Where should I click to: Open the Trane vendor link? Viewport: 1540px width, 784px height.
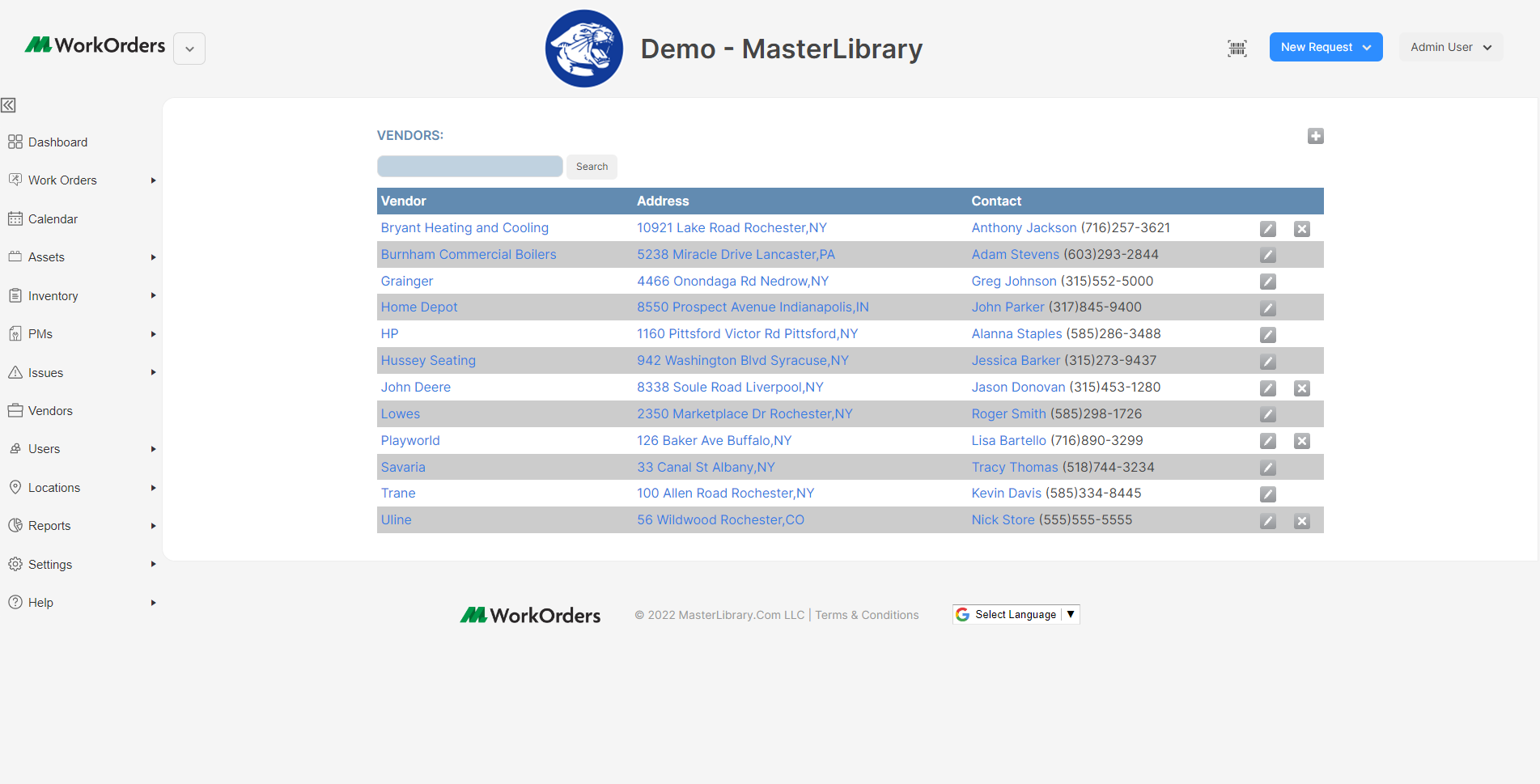coord(398,494)
